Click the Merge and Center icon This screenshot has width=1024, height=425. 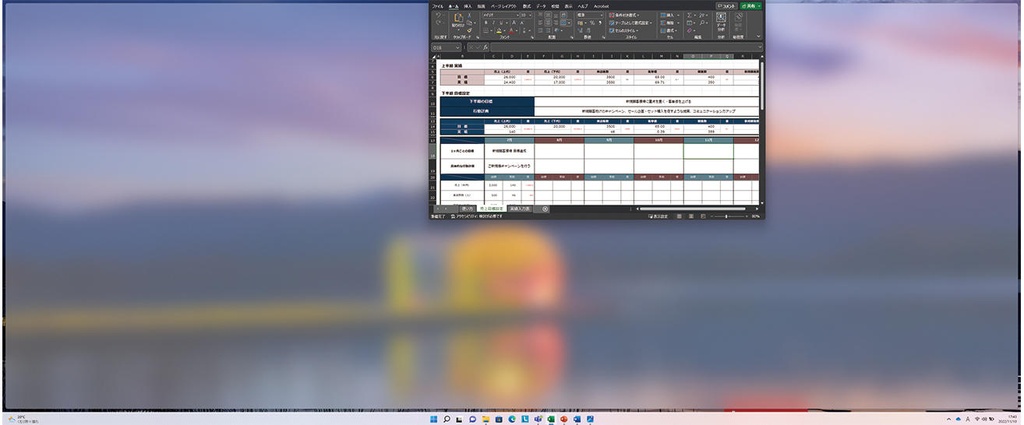point(564,23)
